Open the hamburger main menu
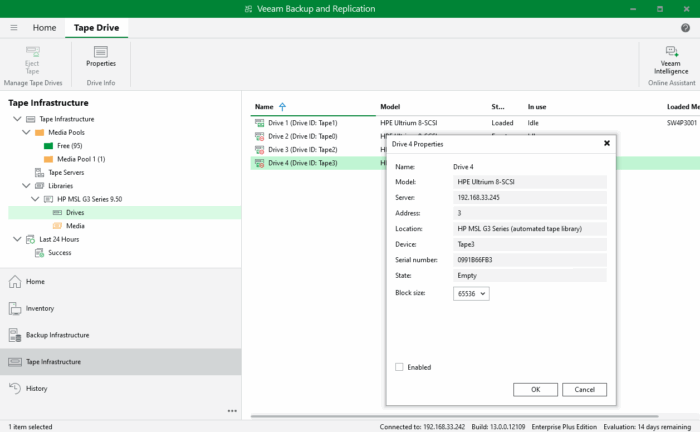The image size is (700, 432). (14, 28)
